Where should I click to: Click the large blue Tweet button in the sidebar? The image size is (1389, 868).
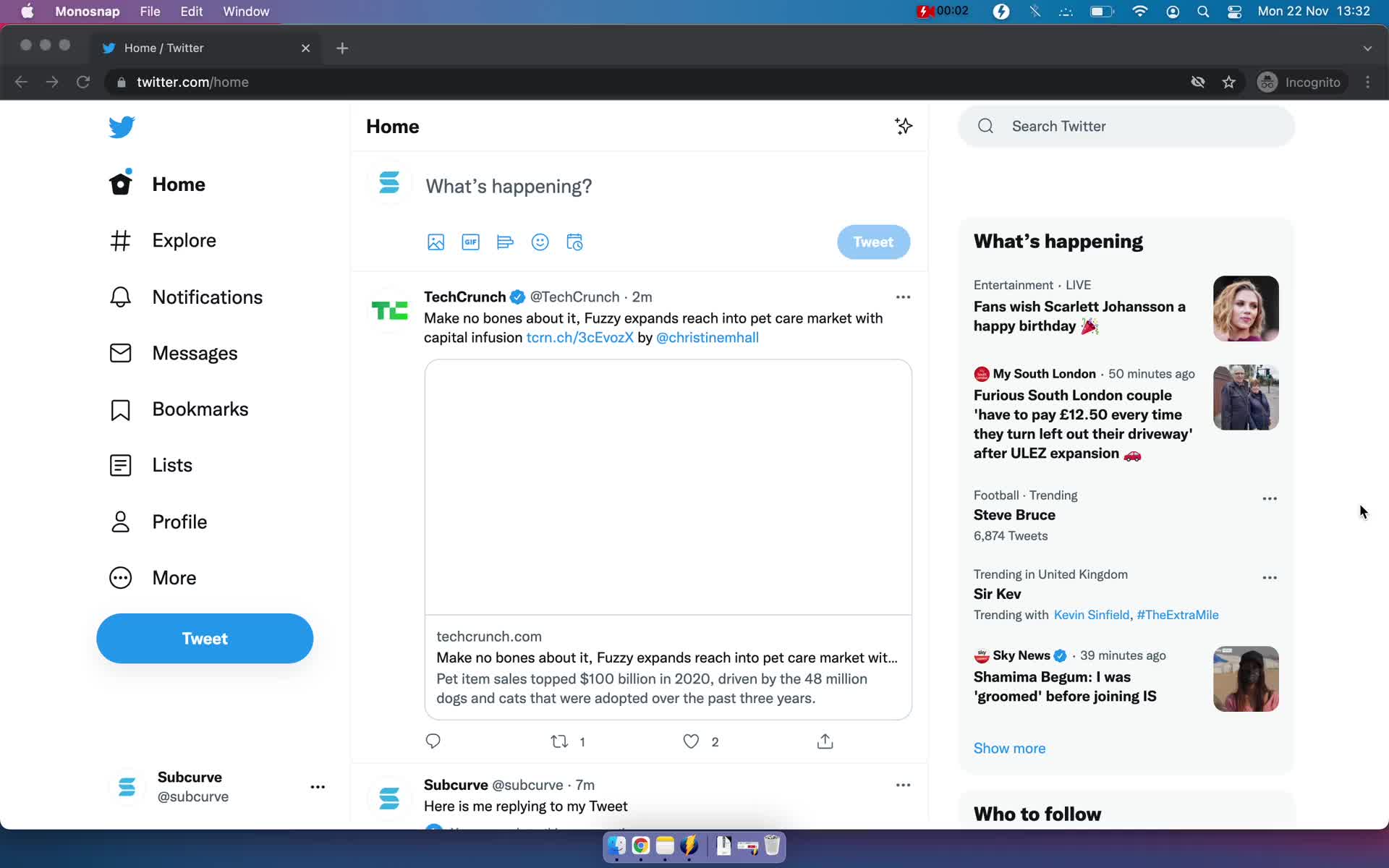[x=205, y=639]
